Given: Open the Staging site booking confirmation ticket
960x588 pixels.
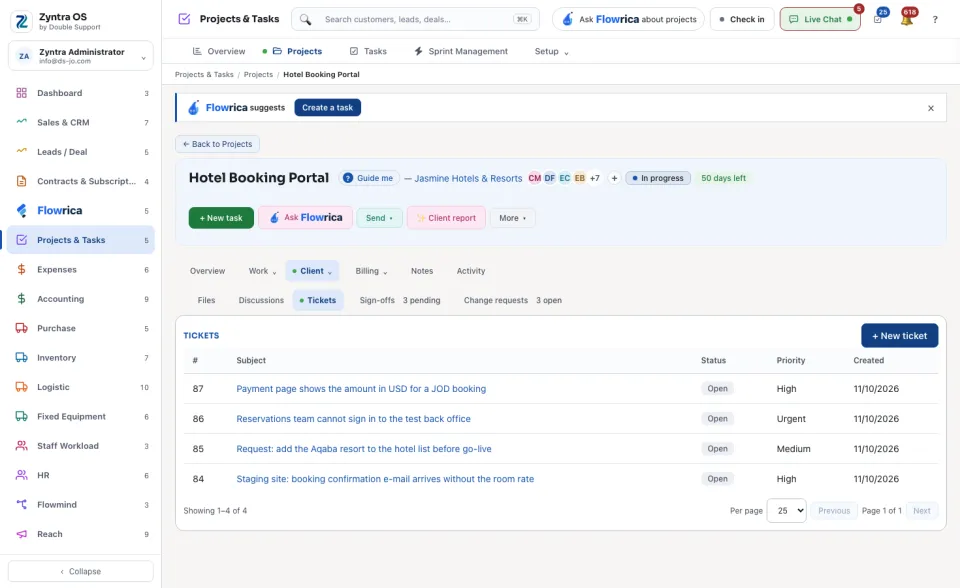Looking at the screenshot, I should [x=385, y=479].
